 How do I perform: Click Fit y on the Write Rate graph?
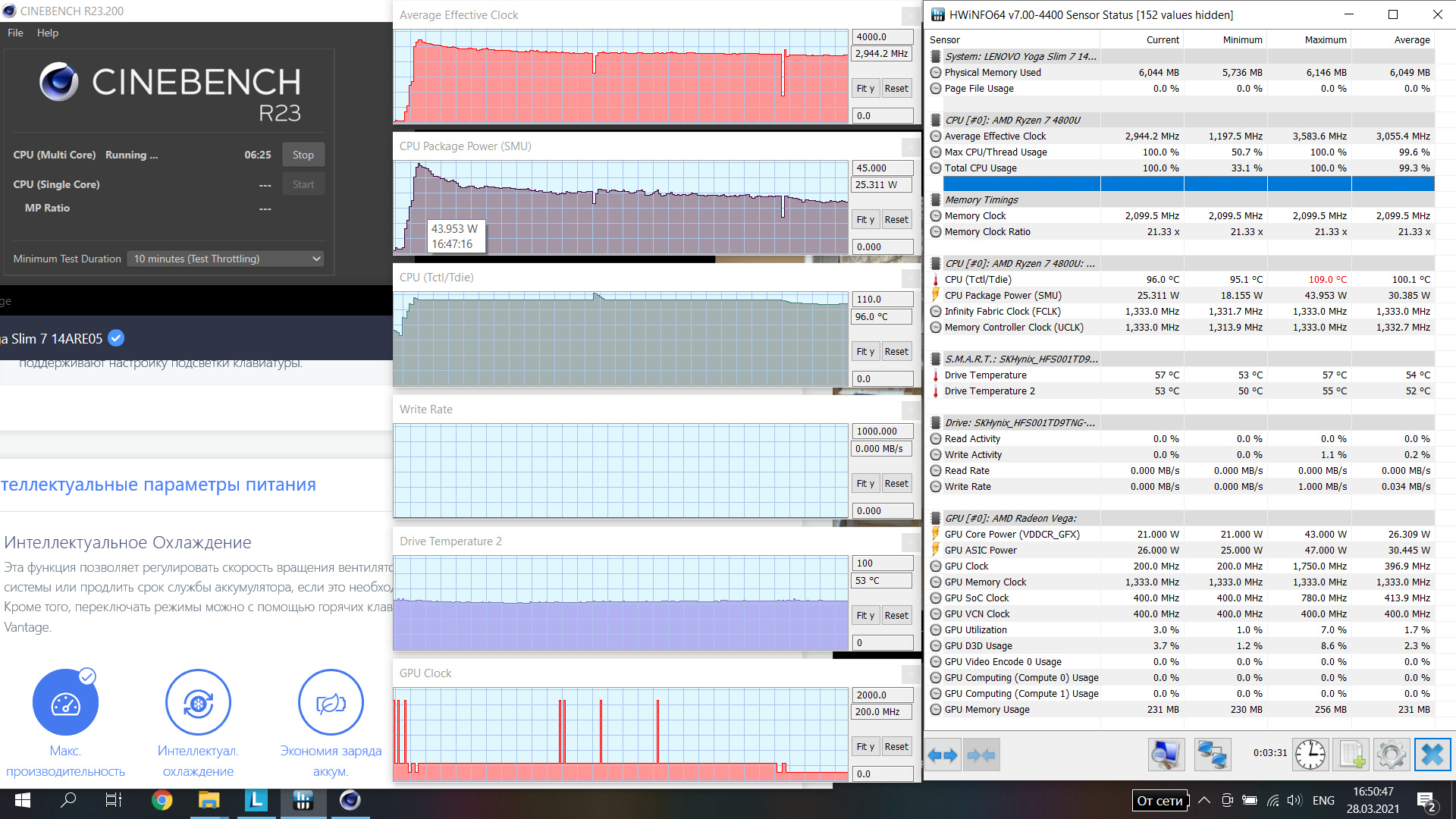point(865,484)
